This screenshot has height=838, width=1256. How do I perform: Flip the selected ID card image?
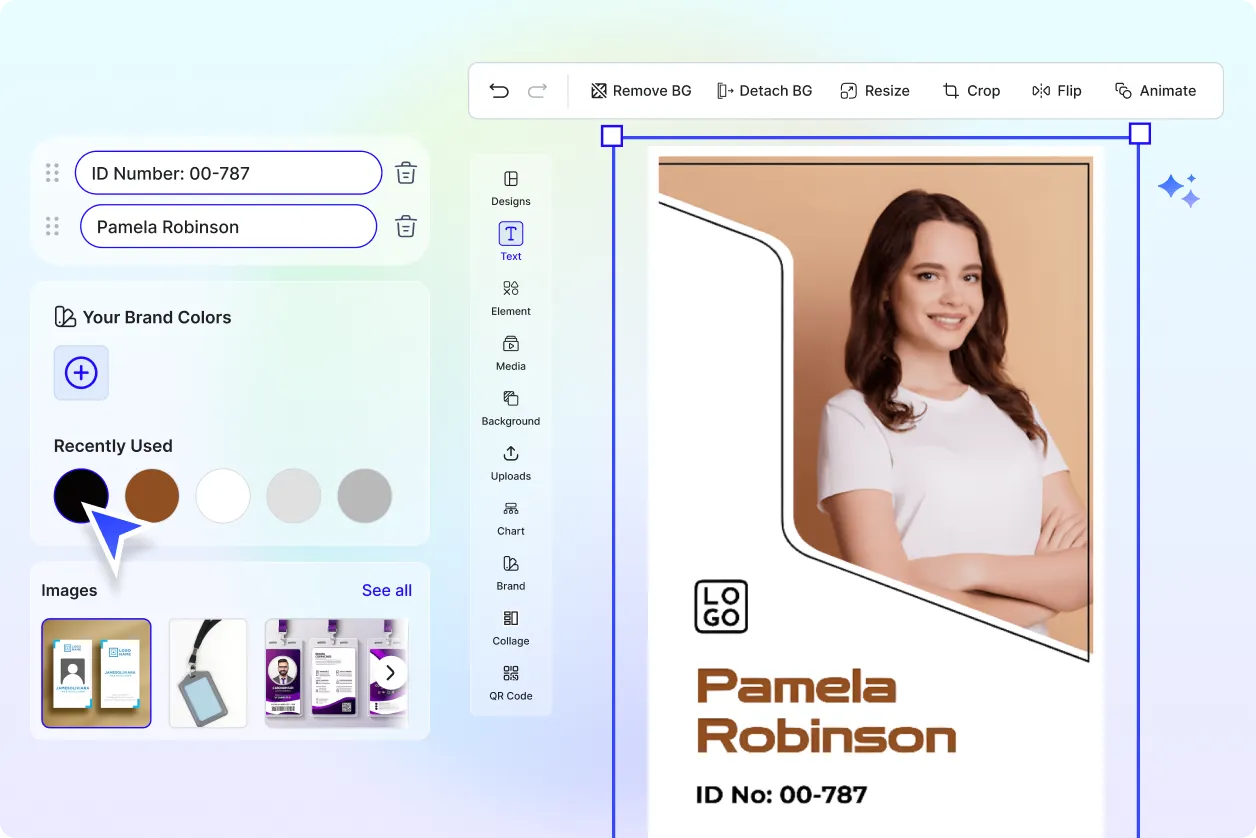tap(1057, 90)
